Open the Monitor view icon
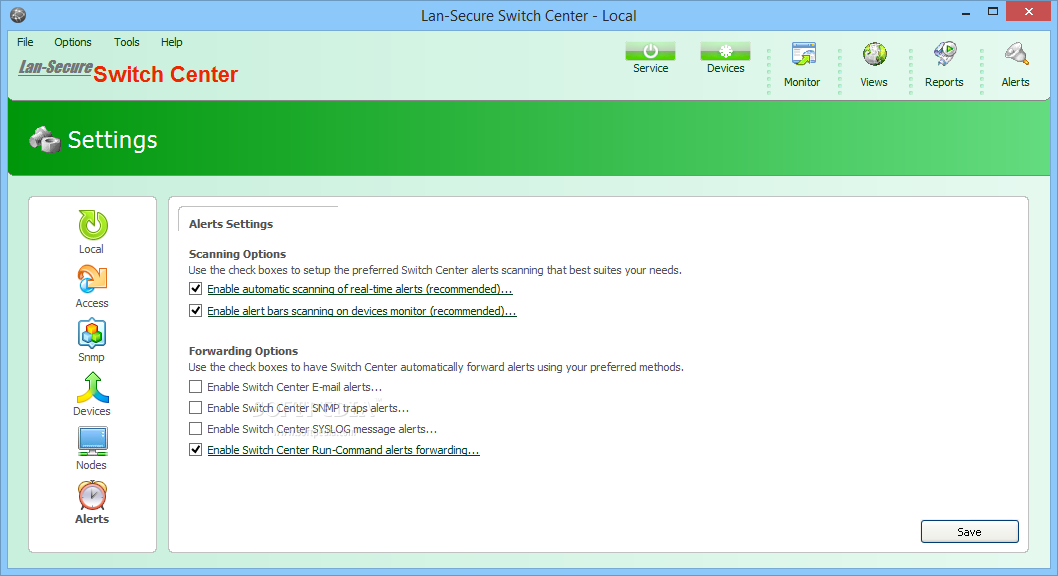The image size is (1058, 576). 803,55
